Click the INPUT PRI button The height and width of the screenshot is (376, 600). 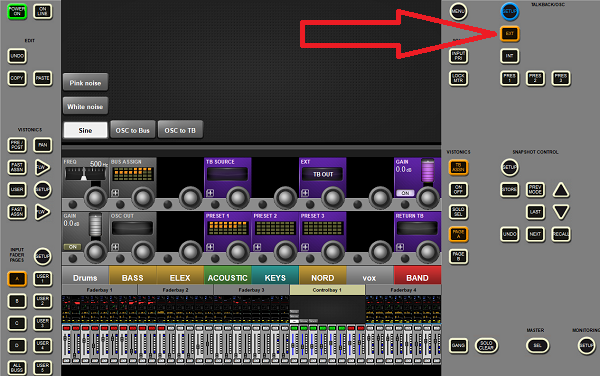point(458,56)
